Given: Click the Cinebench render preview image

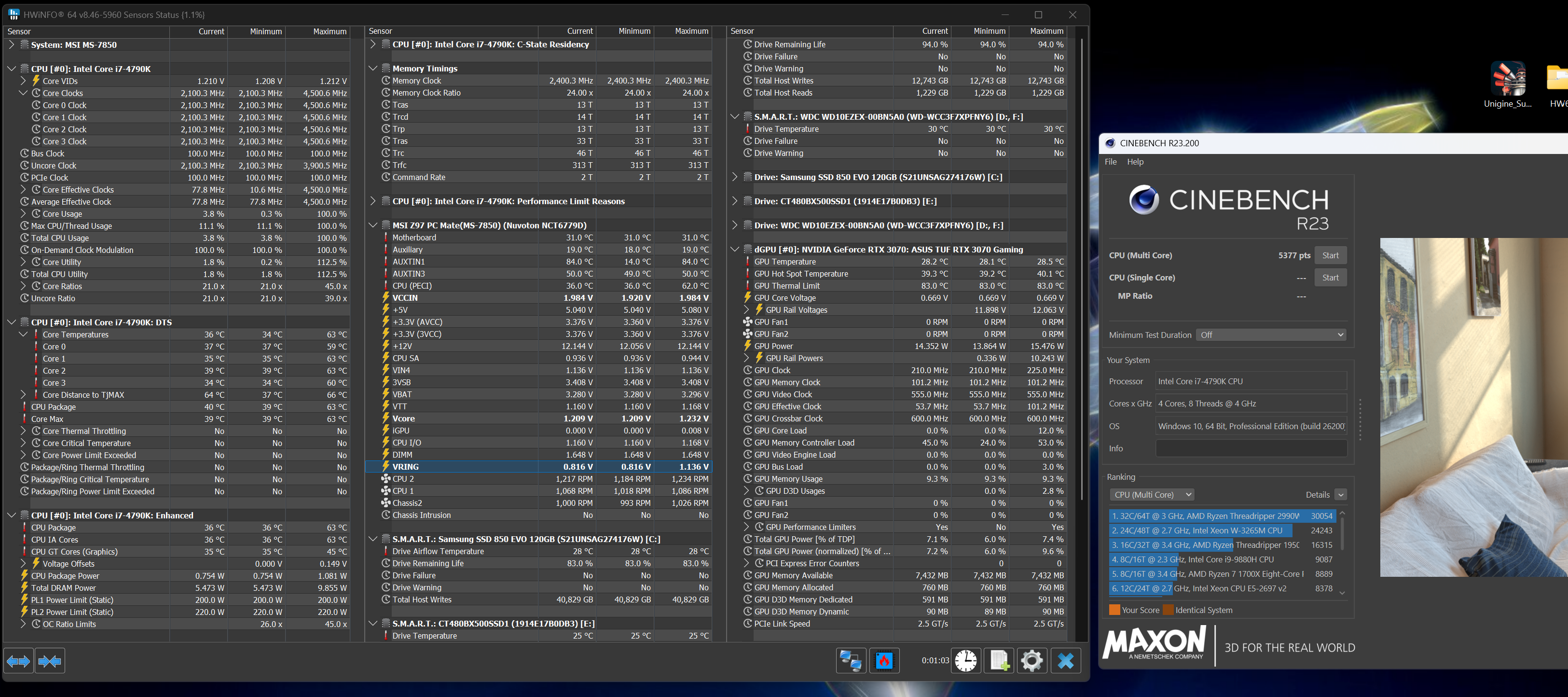Looking at the screenshot, I should (1473, 407).
